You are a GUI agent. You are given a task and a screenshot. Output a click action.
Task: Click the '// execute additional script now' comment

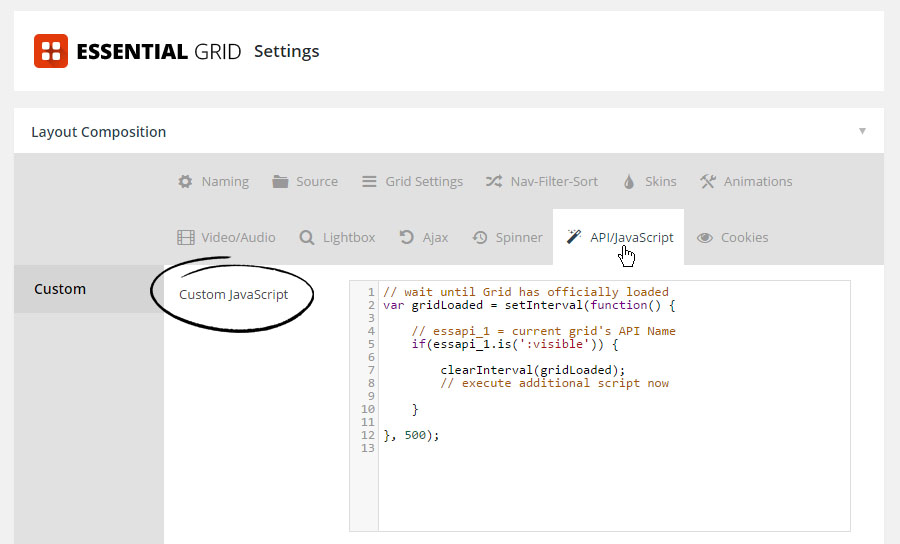click(554, 383)
